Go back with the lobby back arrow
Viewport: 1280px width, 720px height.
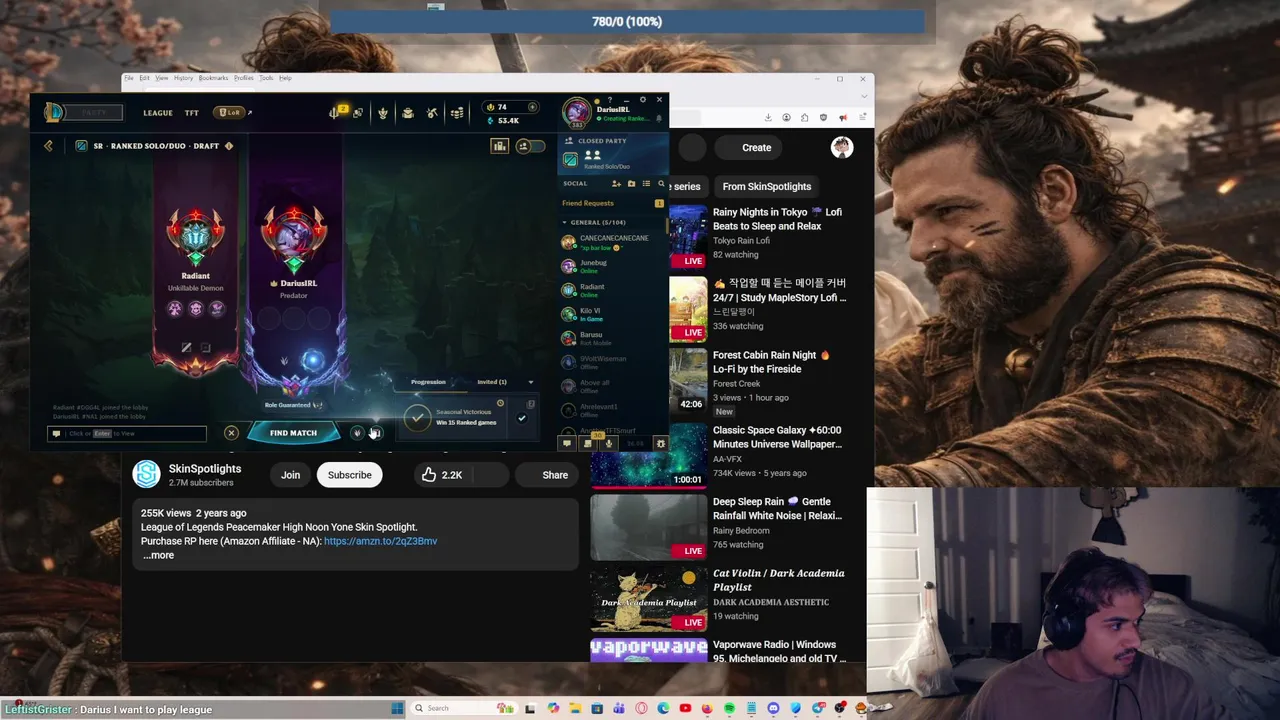pos(48,146)
